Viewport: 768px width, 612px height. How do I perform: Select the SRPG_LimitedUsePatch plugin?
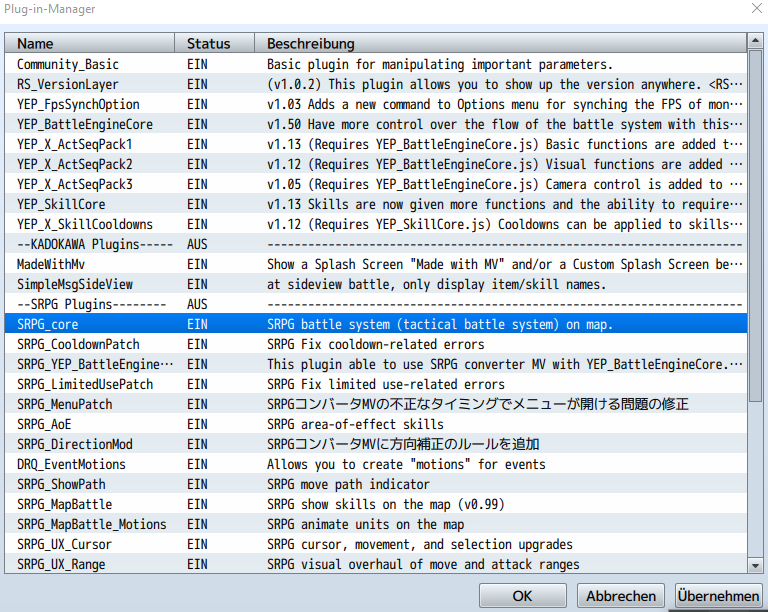pos(376,384)
